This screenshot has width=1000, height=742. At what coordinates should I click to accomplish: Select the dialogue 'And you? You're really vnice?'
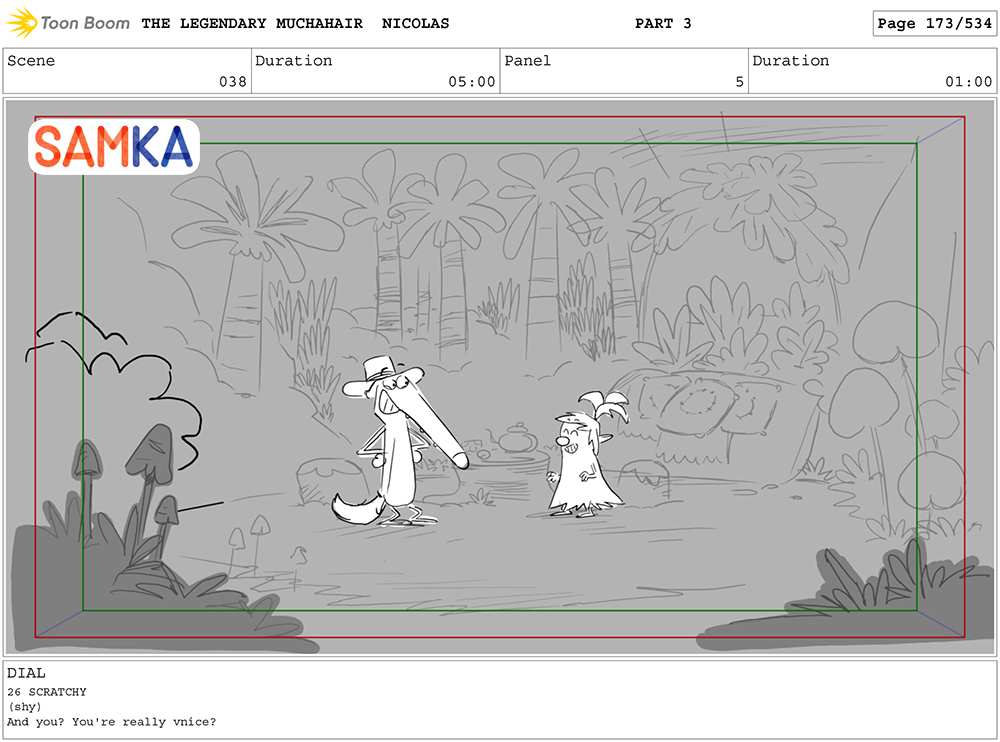point(112,722)
